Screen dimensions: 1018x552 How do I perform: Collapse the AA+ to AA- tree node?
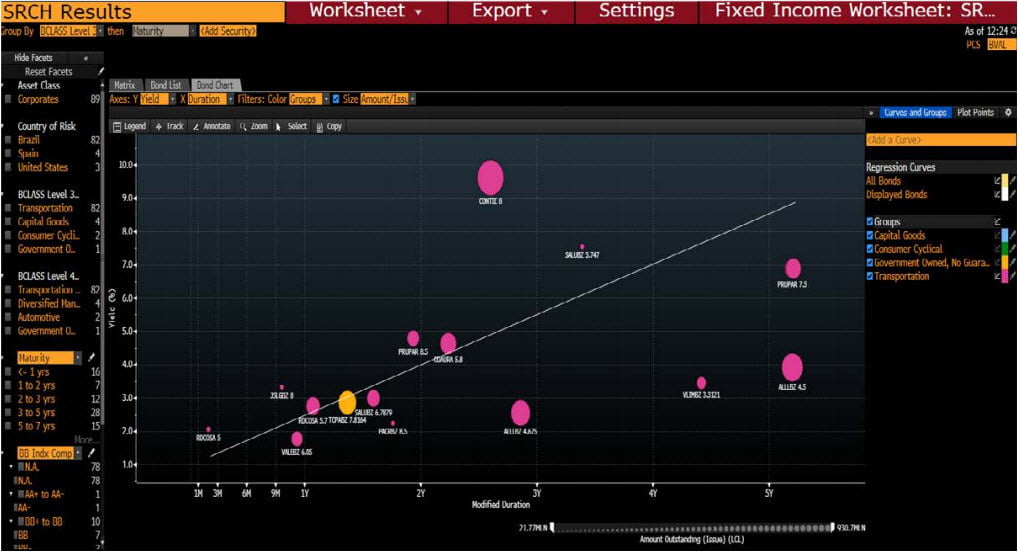pyautogui.click(x=11, y=494)
